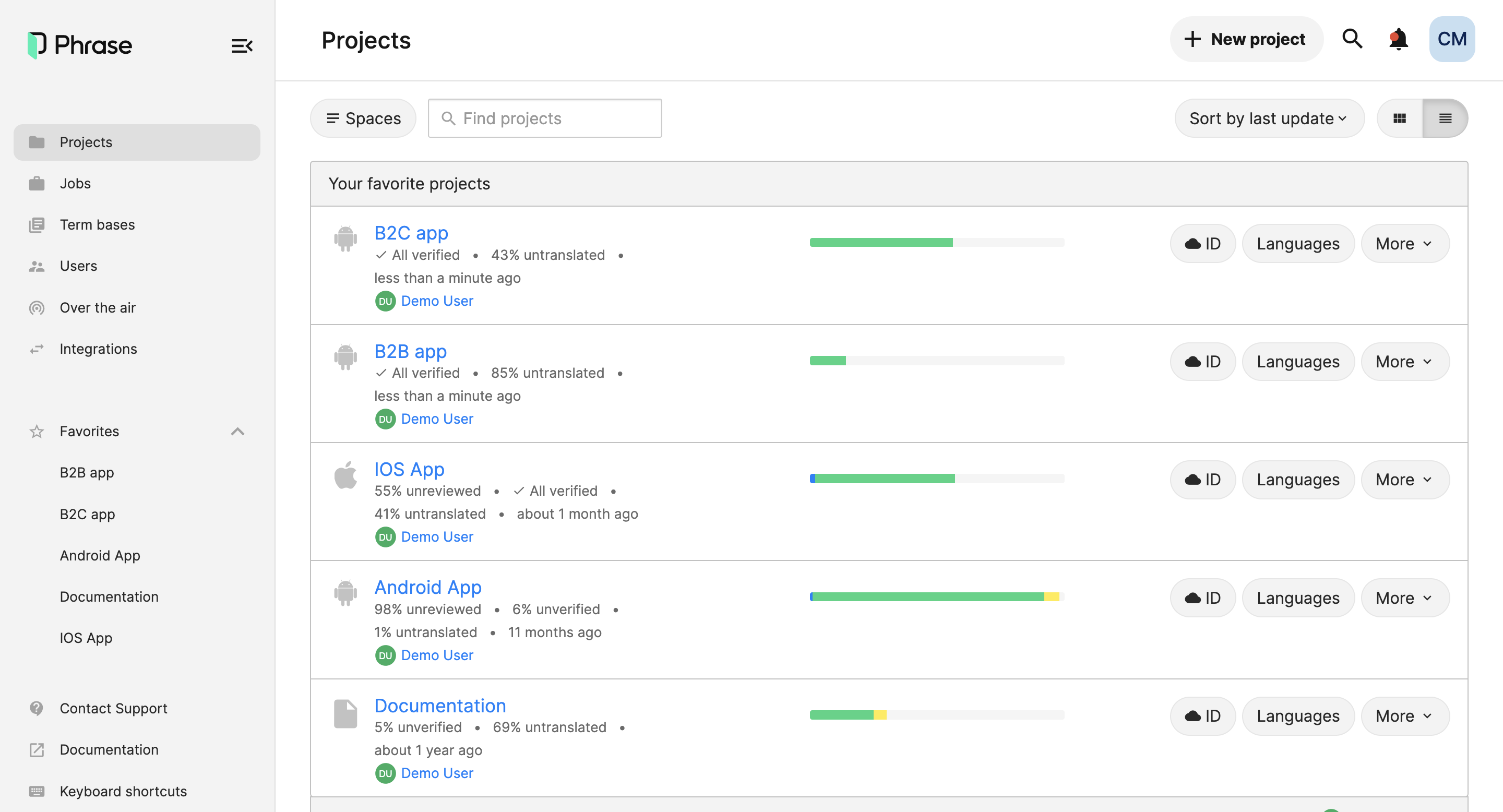
Task: Switch to list view layout
Action: [1445, 118]
